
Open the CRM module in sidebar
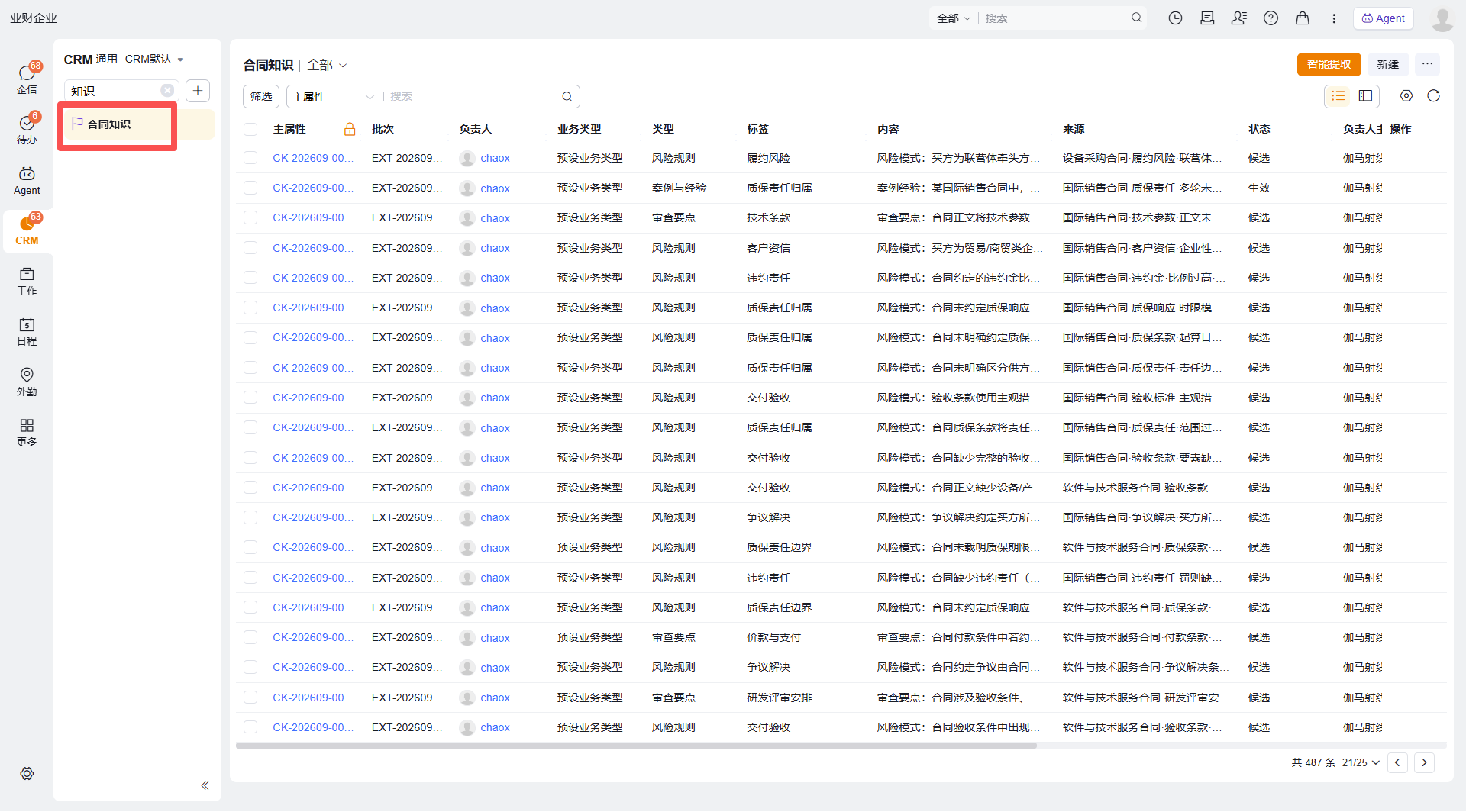[27, 231]
